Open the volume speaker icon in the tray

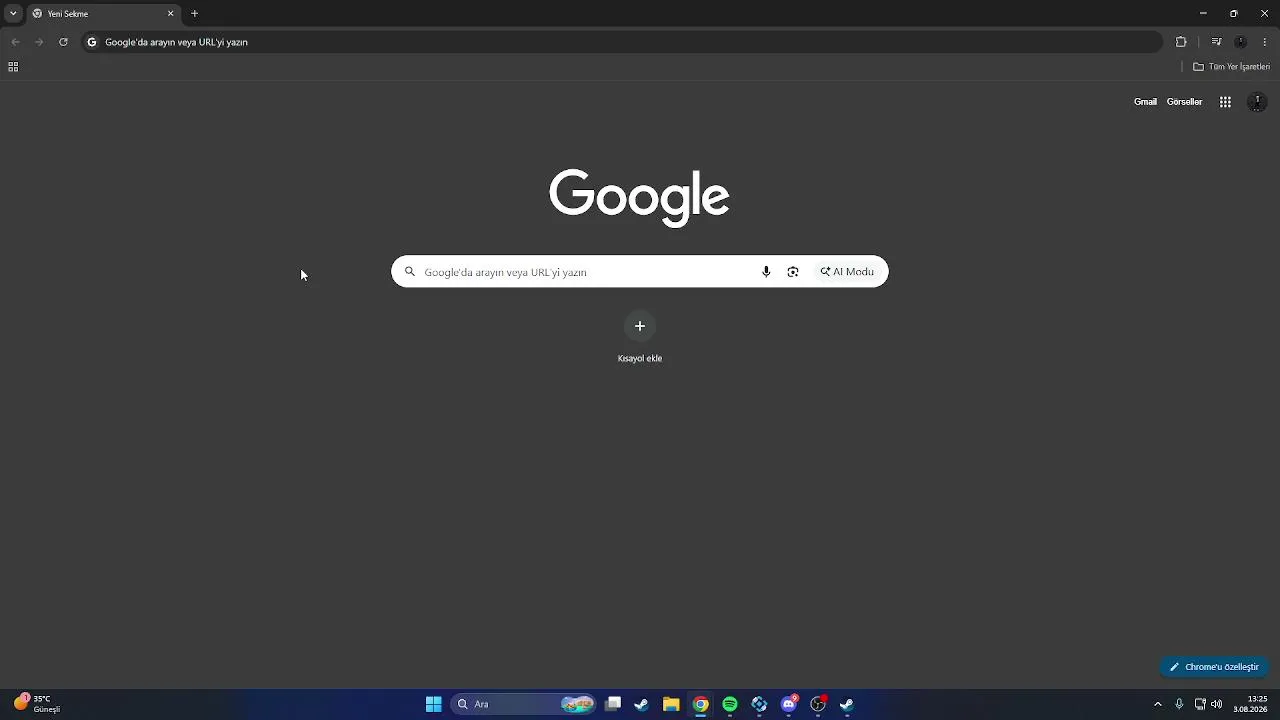(1216, 704)
